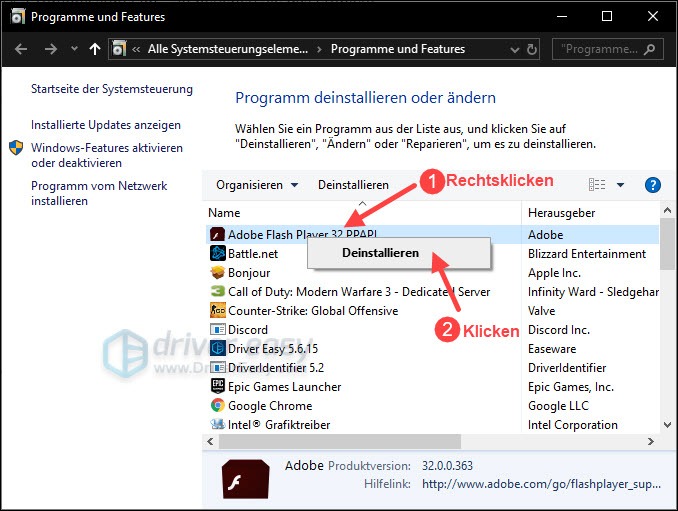
Task: Click the Deinstallieren toolbar button
Action: pyautogui.click(x=353, y=185)
